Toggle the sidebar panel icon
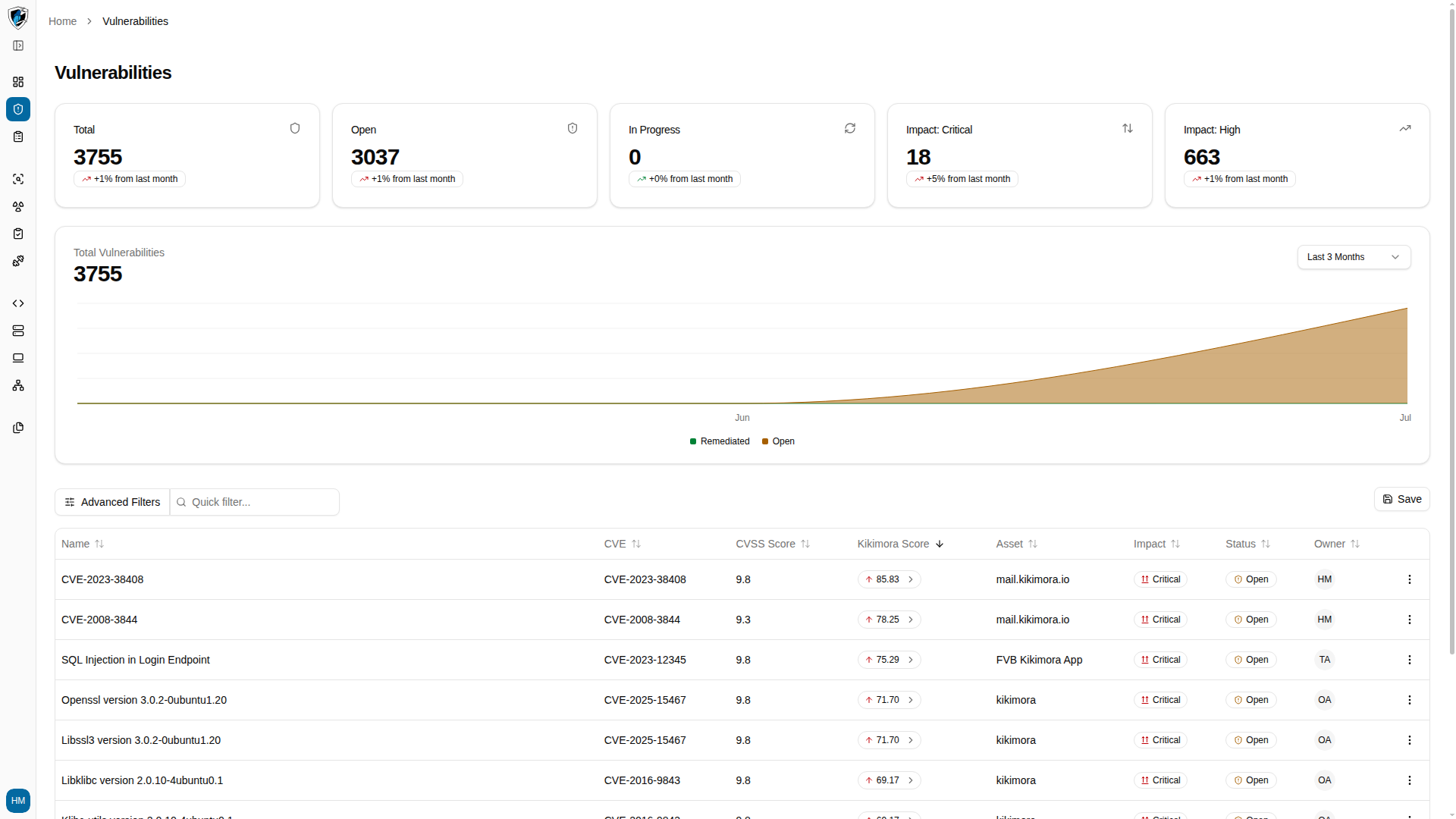The height and width of the screenshot is (819, 1456). click(x=18, y=45)
